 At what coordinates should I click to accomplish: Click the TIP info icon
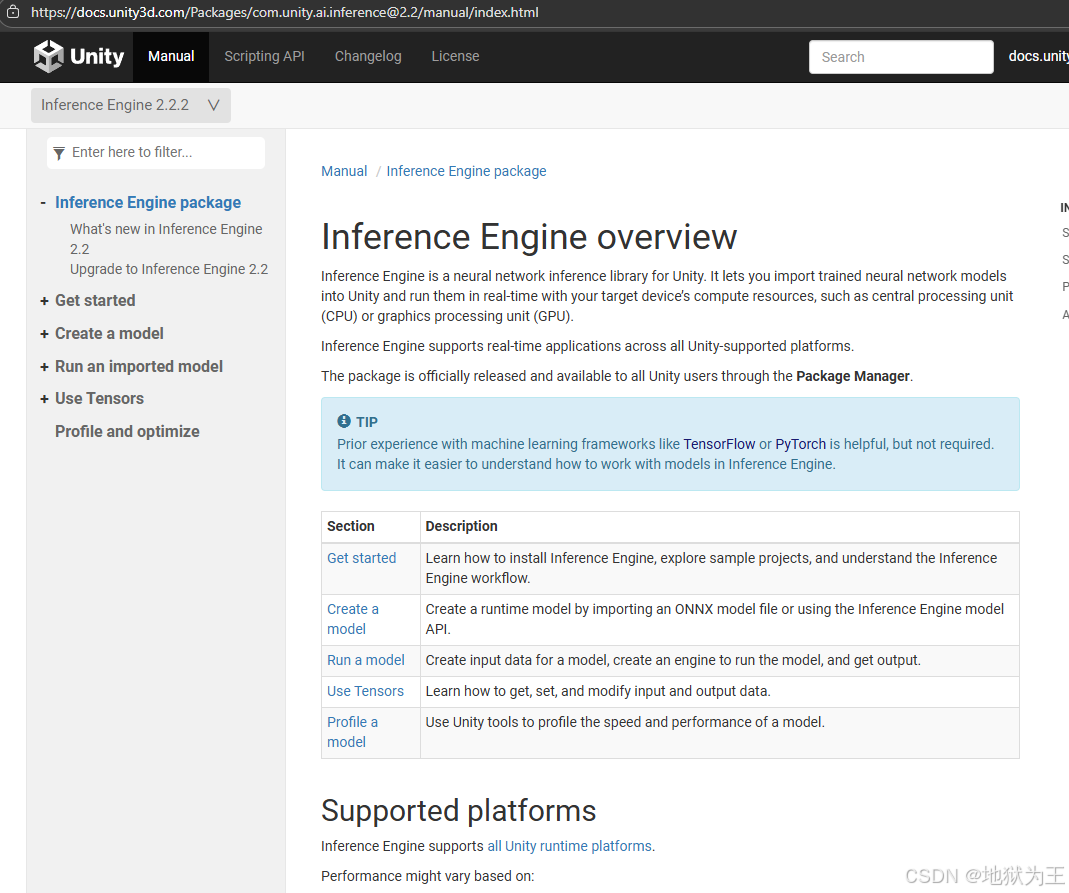[x=344, y=421]
